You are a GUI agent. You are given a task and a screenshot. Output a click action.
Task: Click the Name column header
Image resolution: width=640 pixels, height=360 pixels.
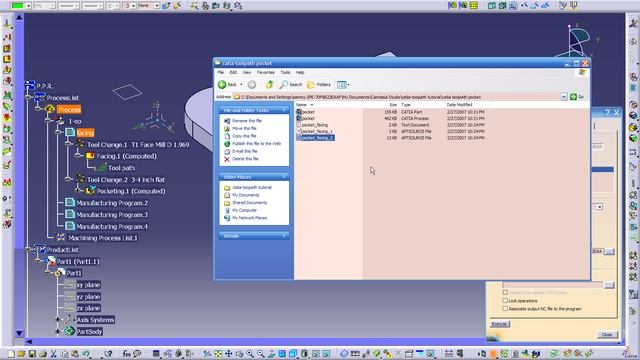(328, 105)
